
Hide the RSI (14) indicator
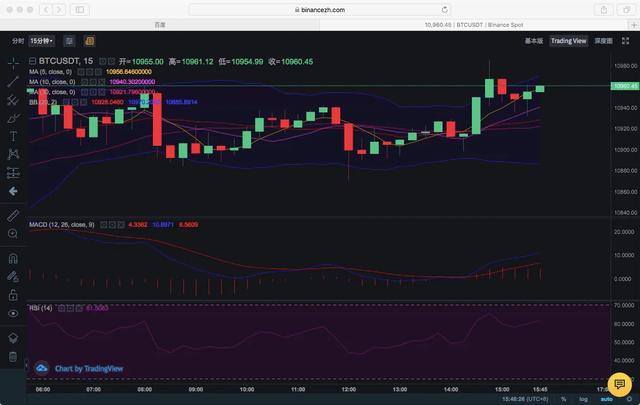tap(62, 308)
